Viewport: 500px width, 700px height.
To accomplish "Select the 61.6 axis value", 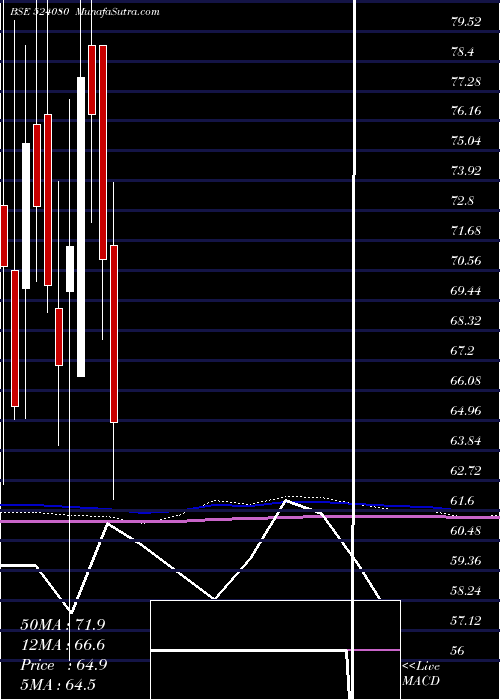I will coord(462,501).
